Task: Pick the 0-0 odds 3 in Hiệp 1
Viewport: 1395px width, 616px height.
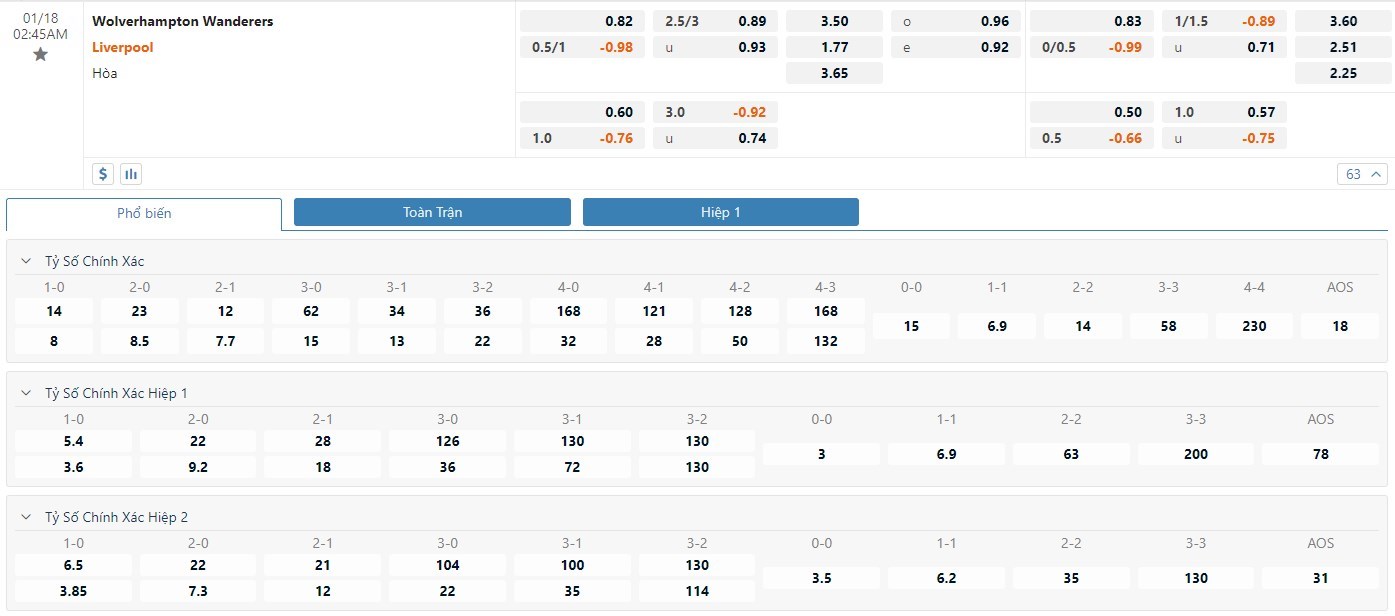Action: [x=821, y=454]
